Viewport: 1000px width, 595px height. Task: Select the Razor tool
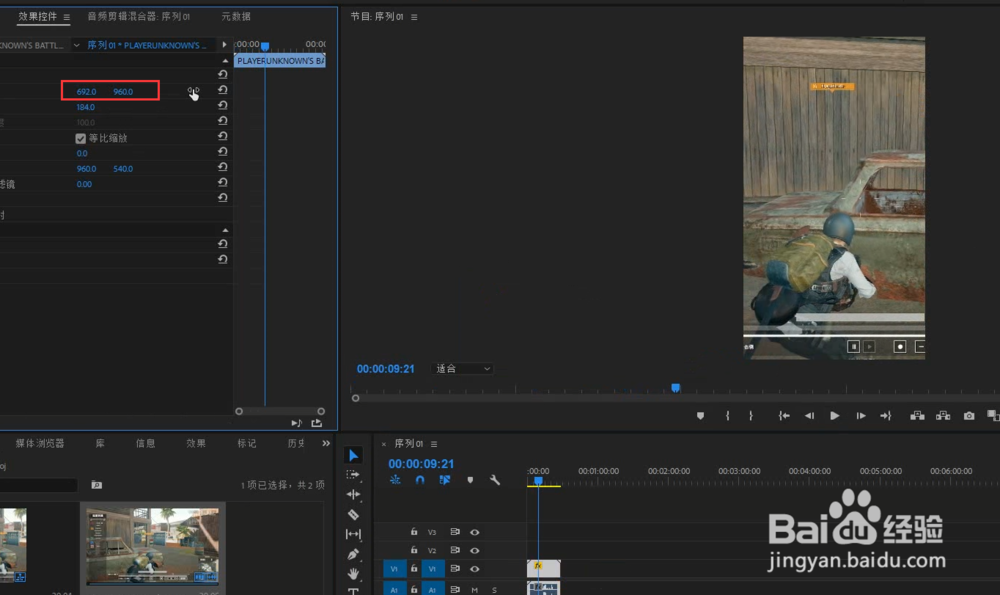[353, 515]
